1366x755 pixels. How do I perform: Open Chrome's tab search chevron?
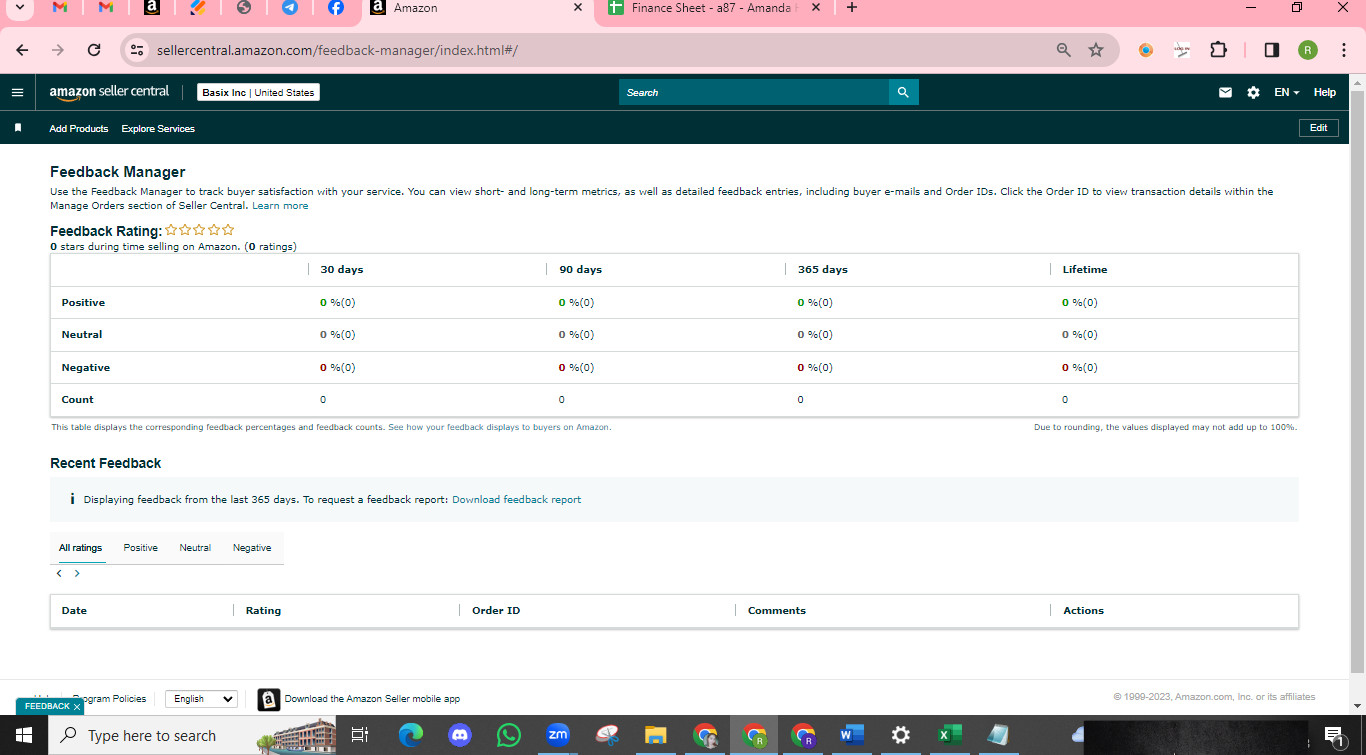click(19, 8)
